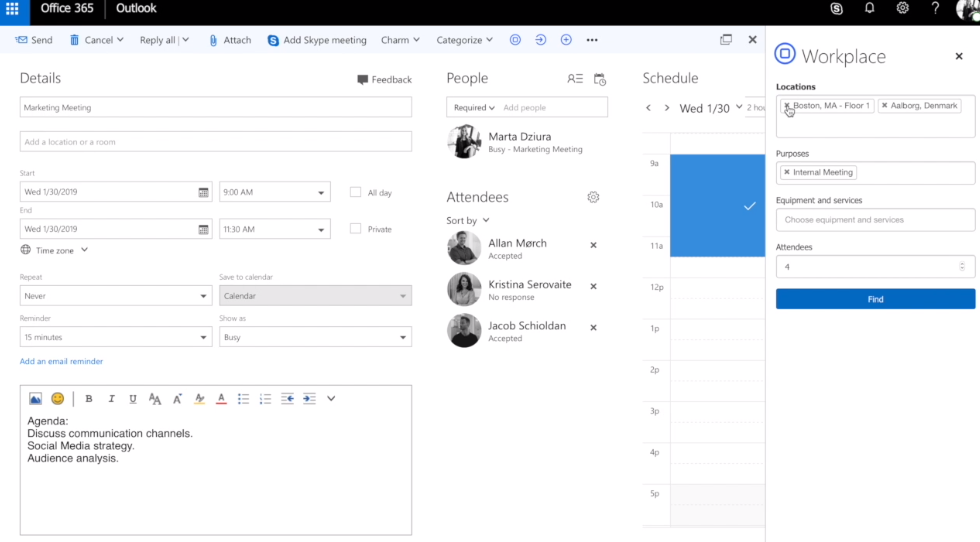Go to next day in Schedule
This screenshot has height=542, width=980.
[667, 108]
